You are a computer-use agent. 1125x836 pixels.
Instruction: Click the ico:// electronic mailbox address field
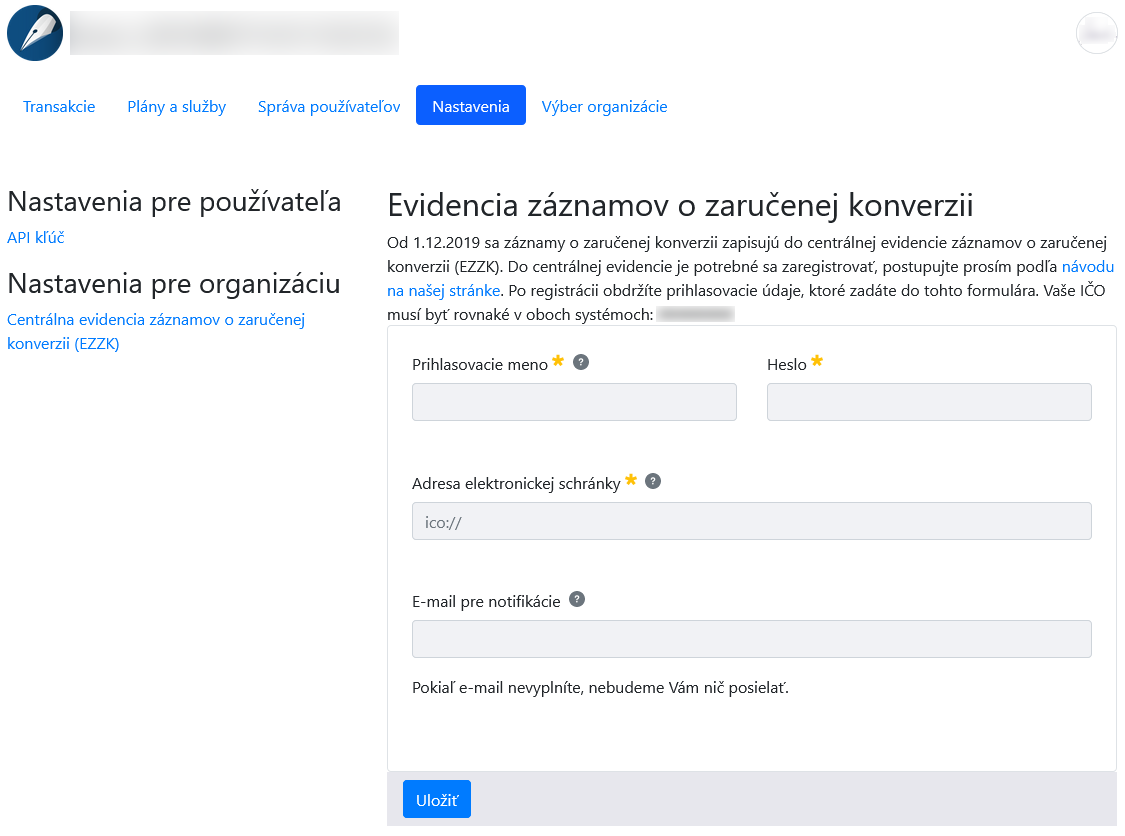point(751,521)
